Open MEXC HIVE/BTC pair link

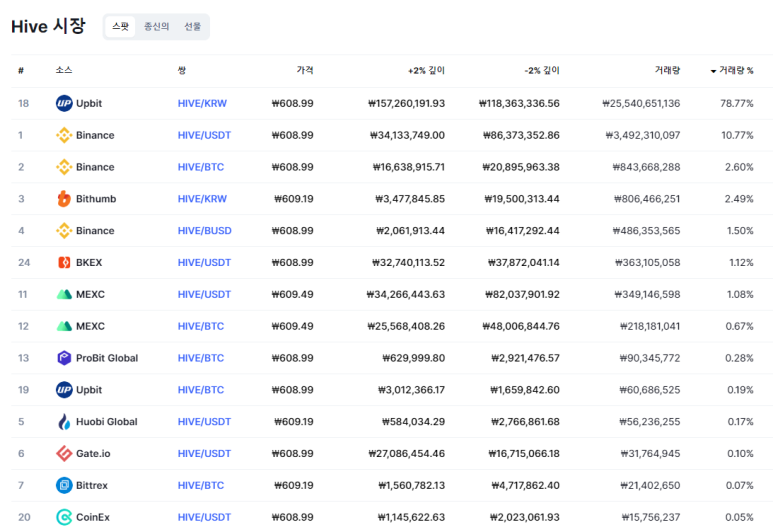tap(201, 326)
